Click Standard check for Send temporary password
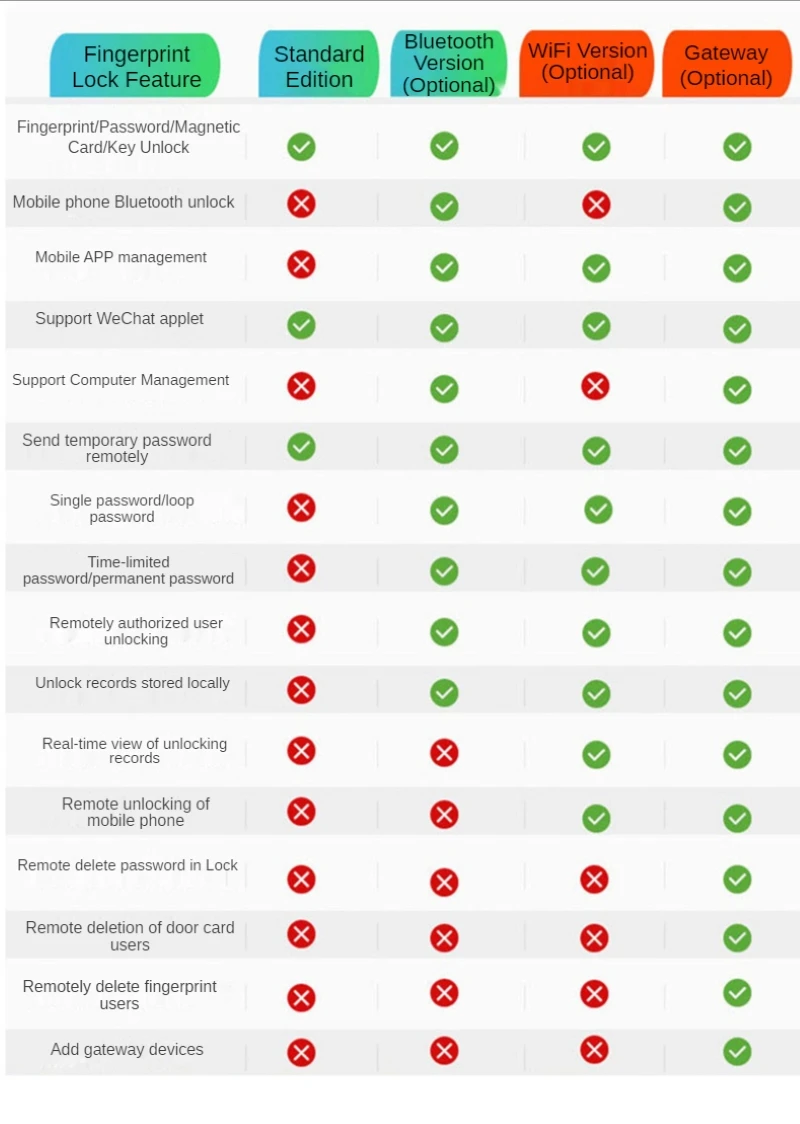Screen dimensions: 800x1124 pyautogui.click(x=301, y=447)
